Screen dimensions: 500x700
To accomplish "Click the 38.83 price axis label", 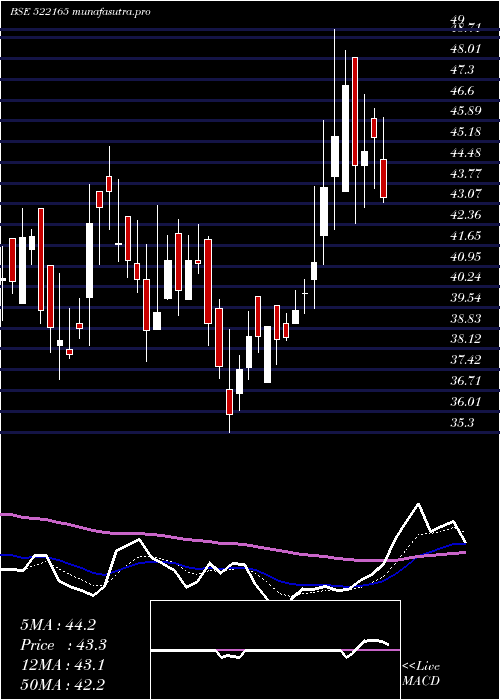I will 466,319.
